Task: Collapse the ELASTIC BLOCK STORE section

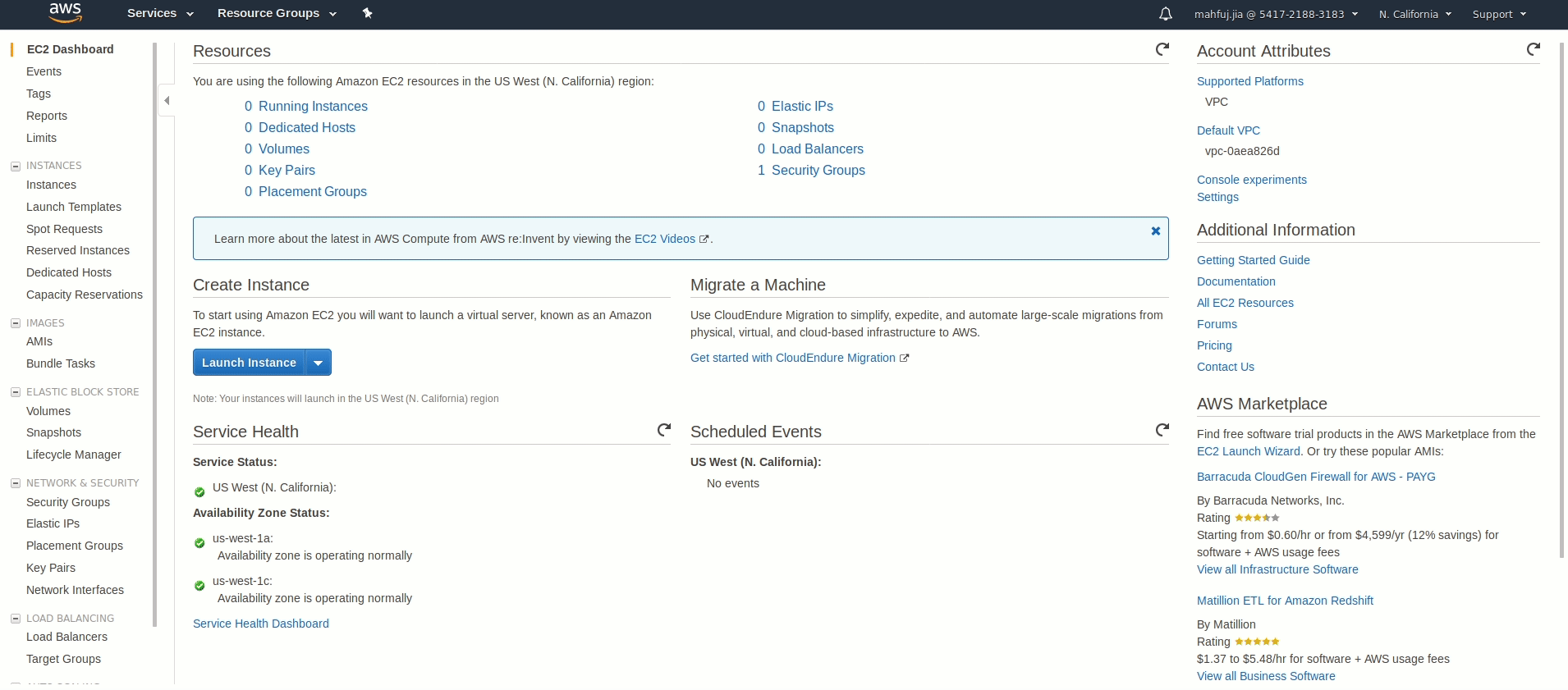Action: pyautogui.click(x=15, y=392)
